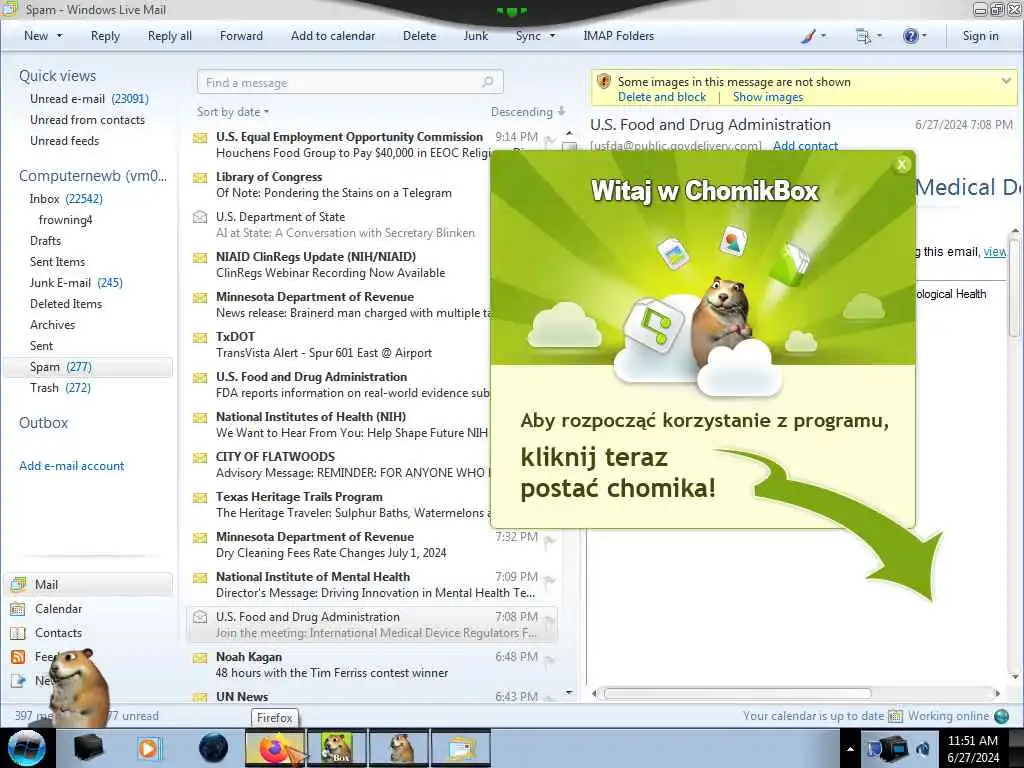Expand the chevron on the images warning bar
Image resolution: width=1024 pixels, height=768 pixels.
click(1006, 81)
